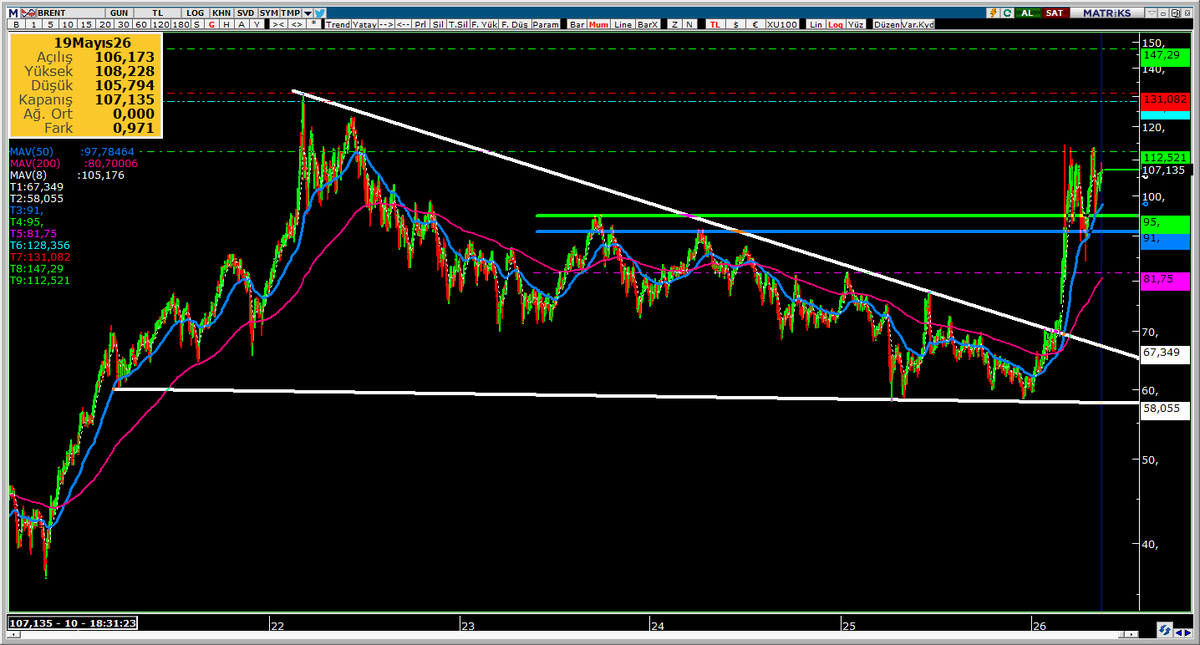
Task: Switch chart type to Bar
Action: coord(576,24)
